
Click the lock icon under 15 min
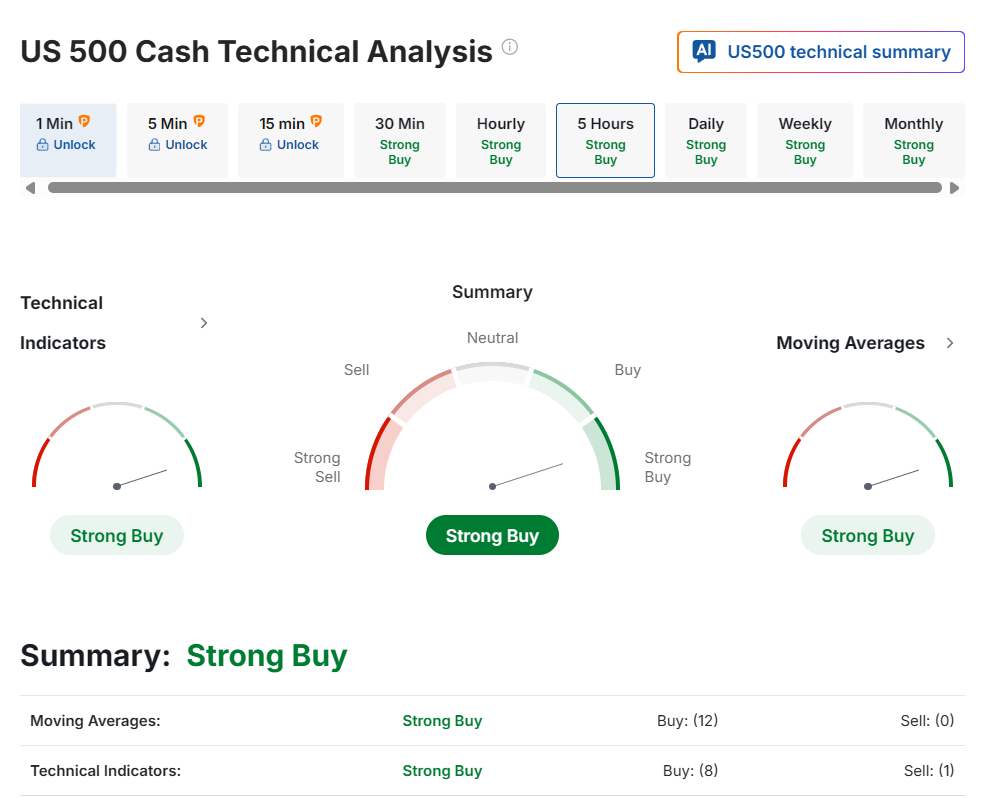pos(266,145)
